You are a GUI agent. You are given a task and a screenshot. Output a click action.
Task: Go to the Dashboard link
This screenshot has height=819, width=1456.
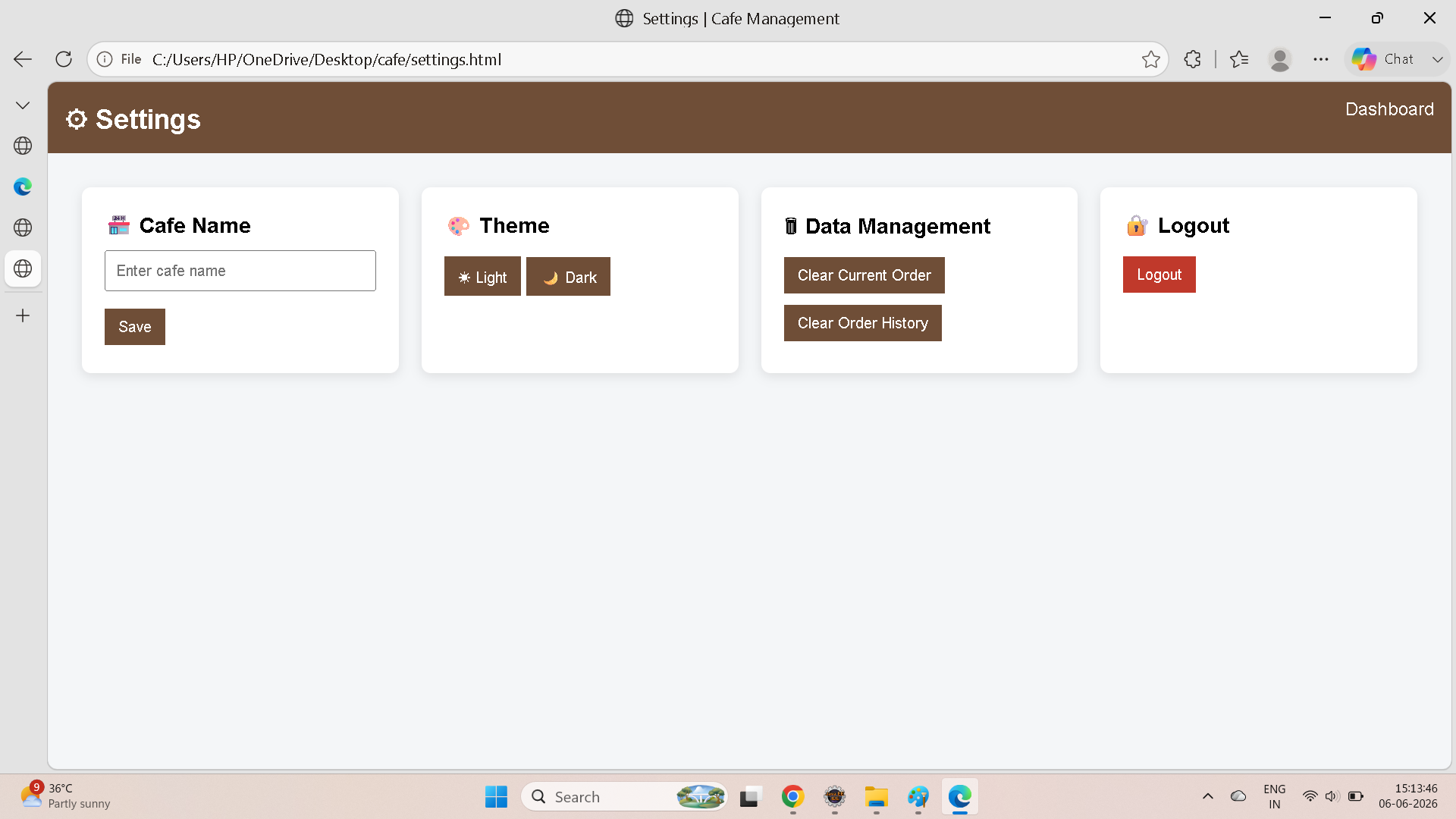[x=1389, y=109]
